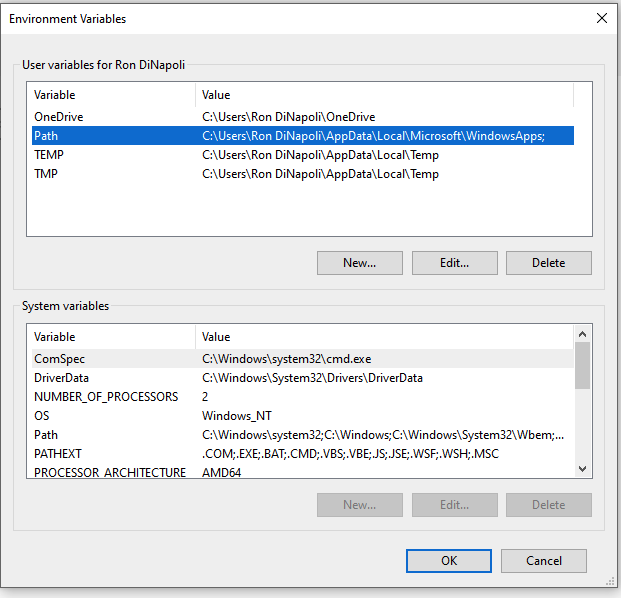This screenshot has height=598, width=621.
Task: Close the Environment Variables dialog
Action: click(601, 18)
